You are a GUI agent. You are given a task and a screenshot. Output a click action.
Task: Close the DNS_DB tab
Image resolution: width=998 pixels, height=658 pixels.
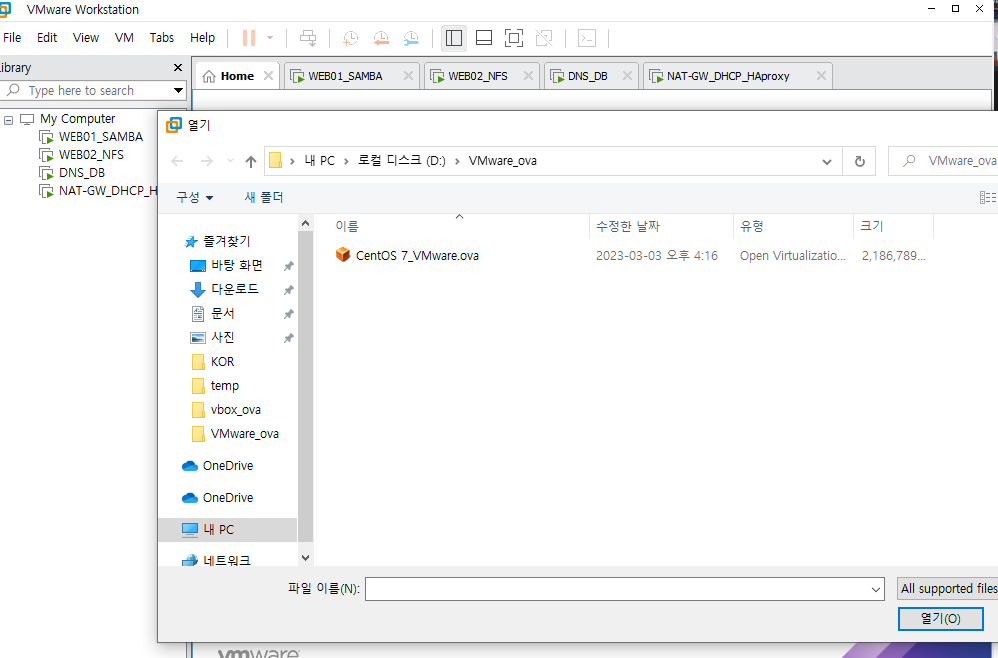[x=627, y=76]
